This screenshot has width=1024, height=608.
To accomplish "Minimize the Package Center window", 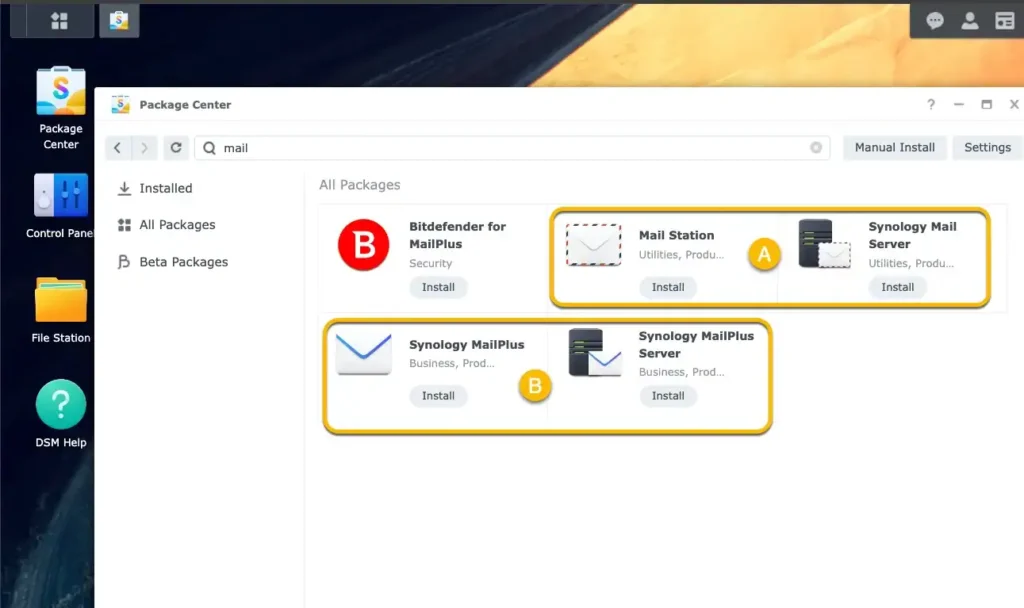I will [x=959, y=104].
